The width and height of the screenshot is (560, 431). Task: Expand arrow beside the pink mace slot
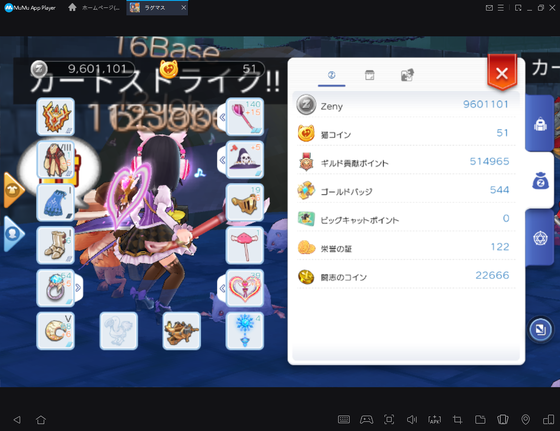pos(222,117)
